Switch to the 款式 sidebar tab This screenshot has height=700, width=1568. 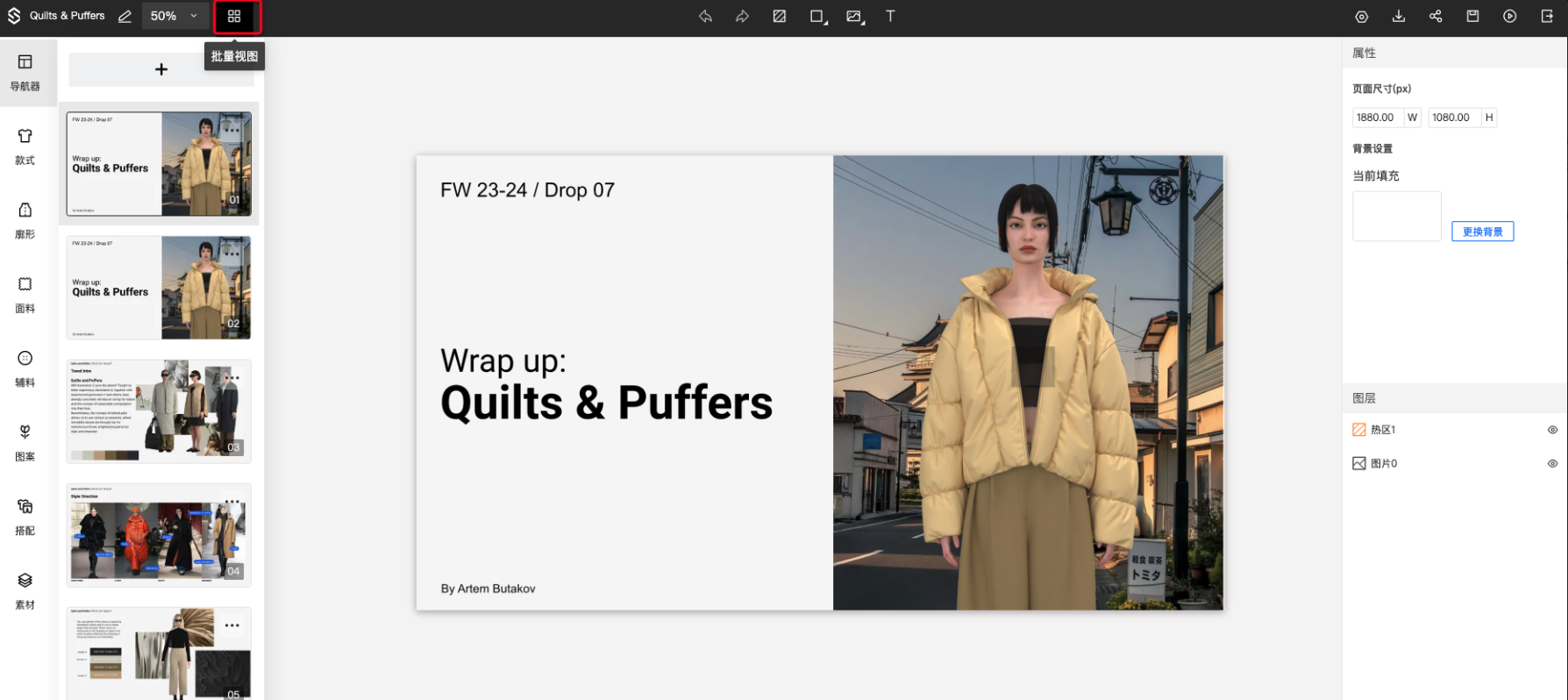click(25, 146)
